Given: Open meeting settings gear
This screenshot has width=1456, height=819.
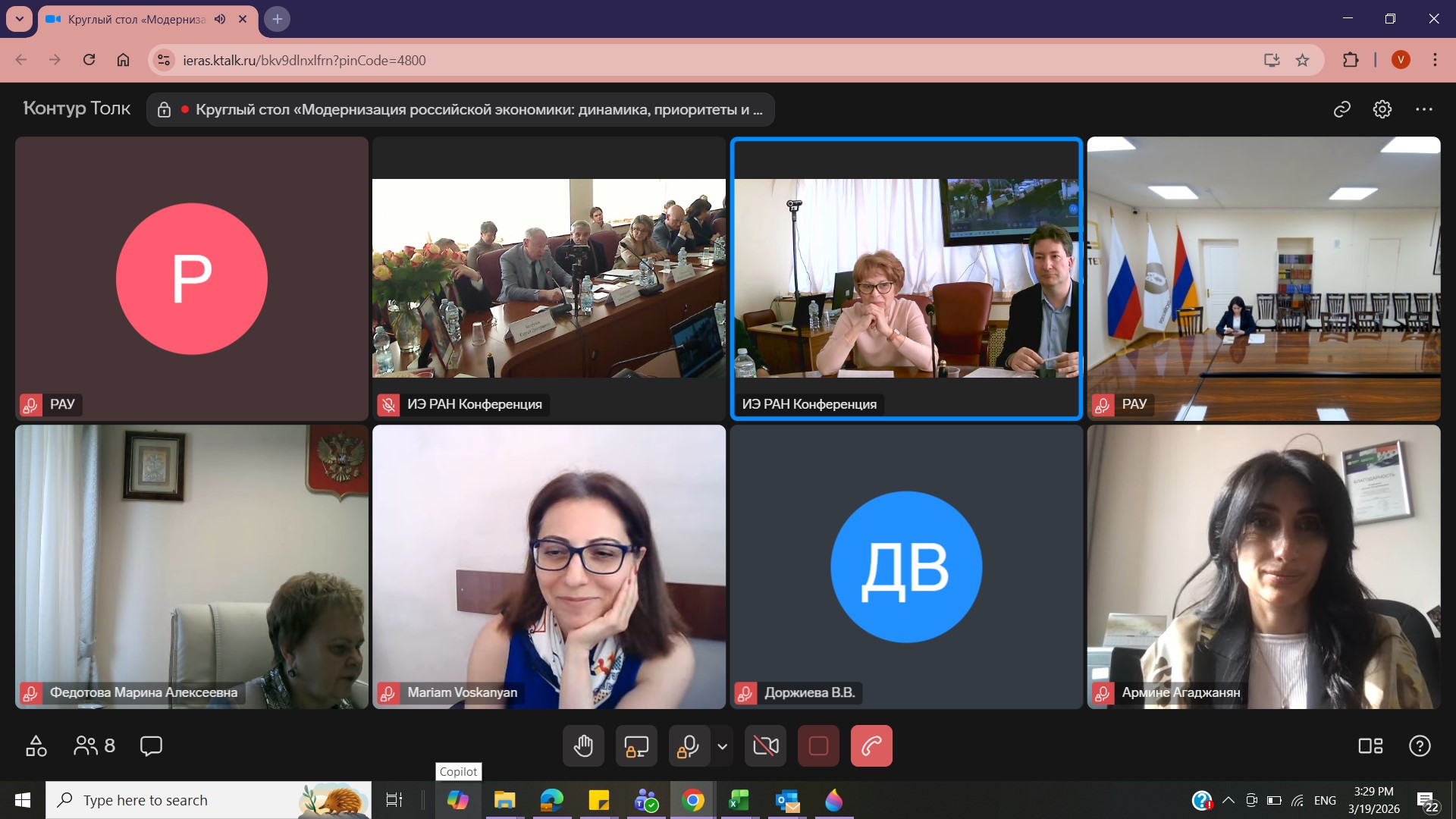Looking at the screenshot, I should (x=1382, y=109).
